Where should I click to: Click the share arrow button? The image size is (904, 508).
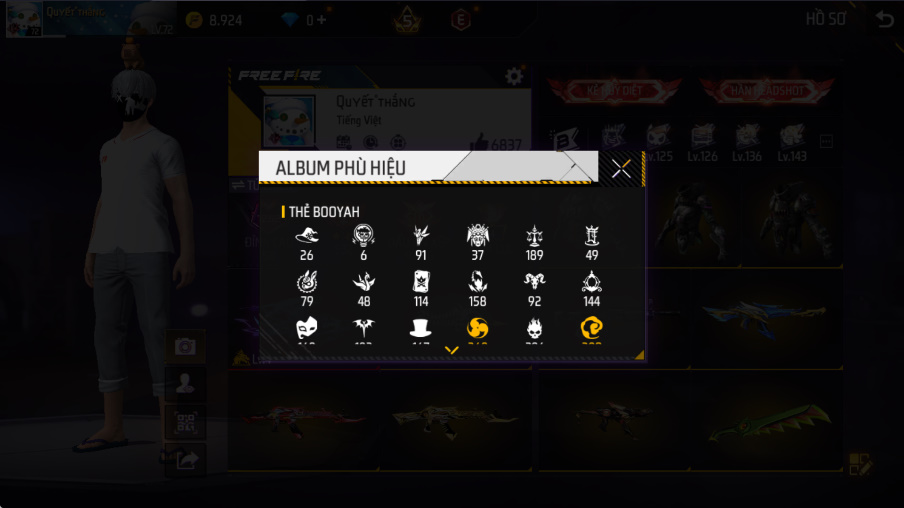coord(185,460)
